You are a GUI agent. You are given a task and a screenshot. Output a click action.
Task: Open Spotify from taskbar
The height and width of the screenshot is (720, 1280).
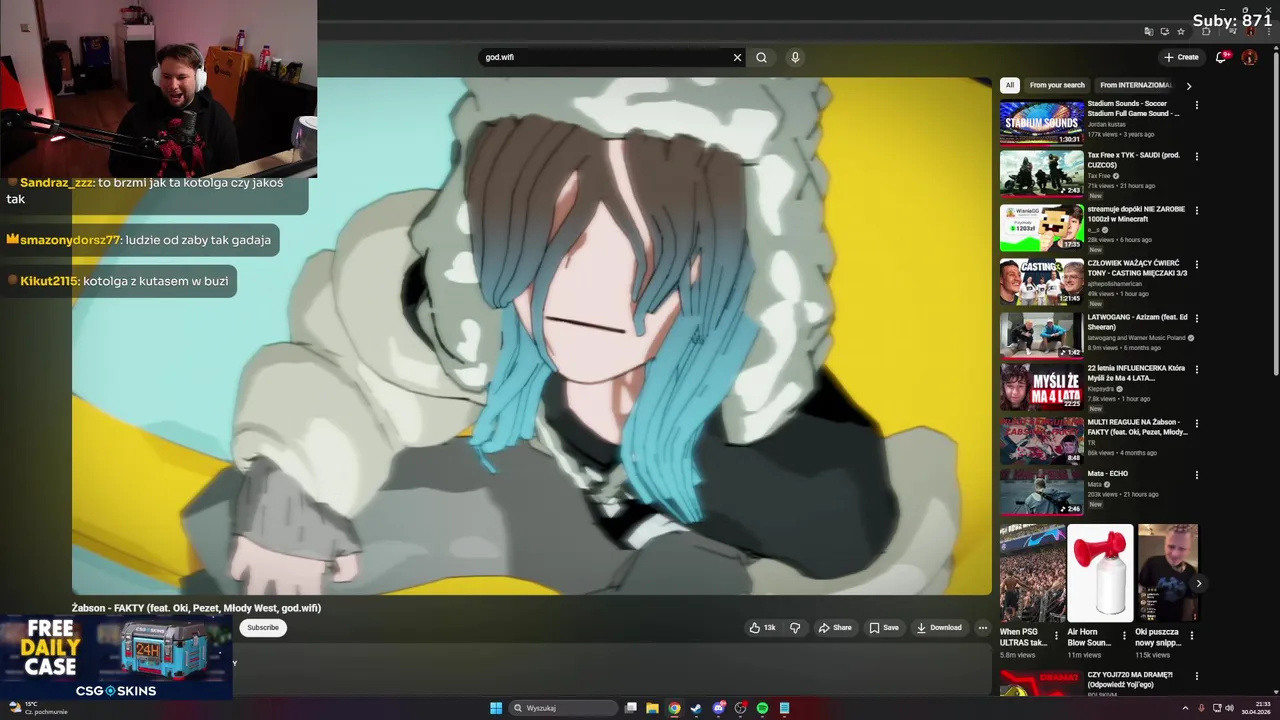[x=762, y=708]
